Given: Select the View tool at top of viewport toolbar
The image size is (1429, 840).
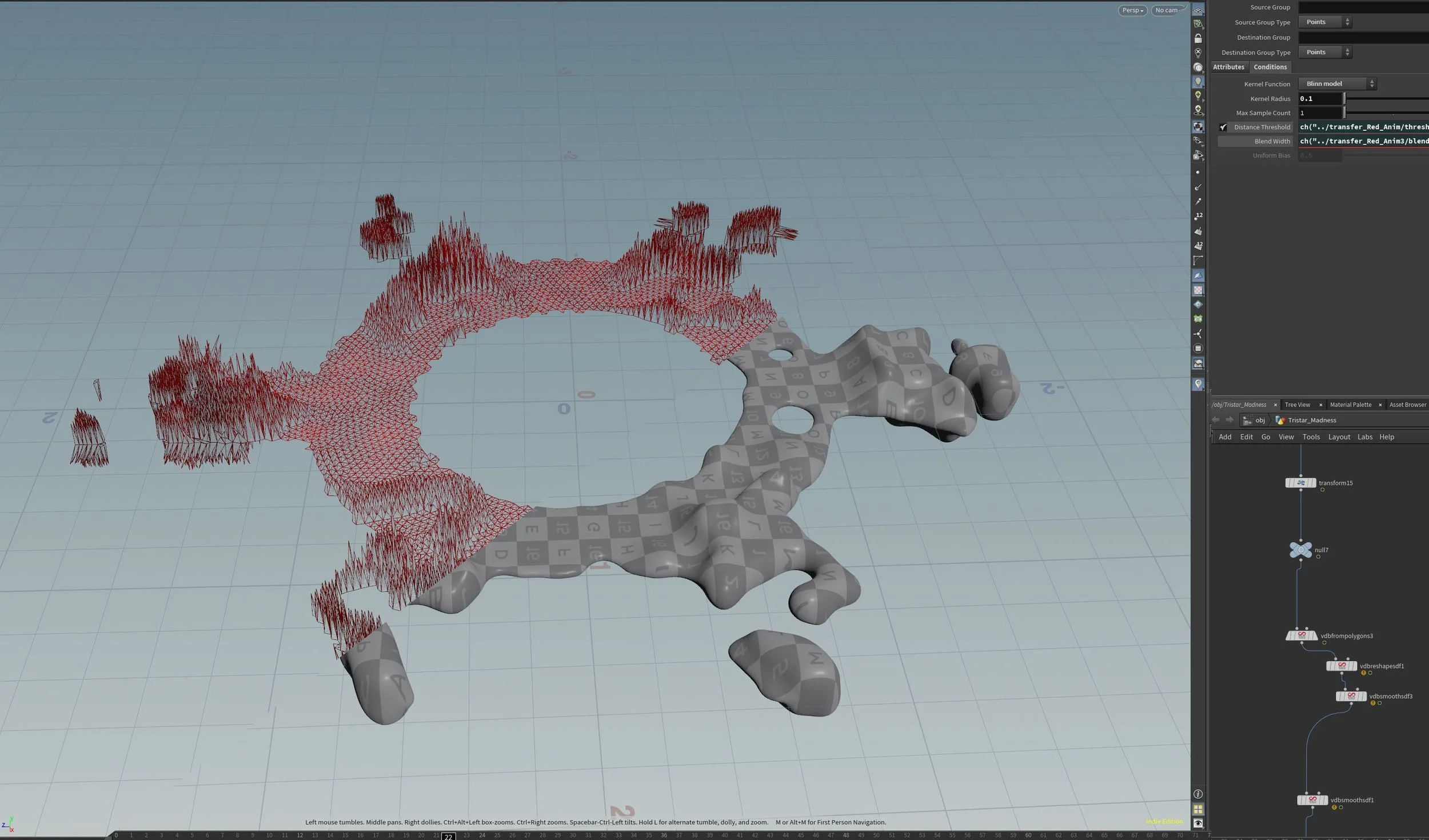Looking at the screenshot, I should (1199, 10).
